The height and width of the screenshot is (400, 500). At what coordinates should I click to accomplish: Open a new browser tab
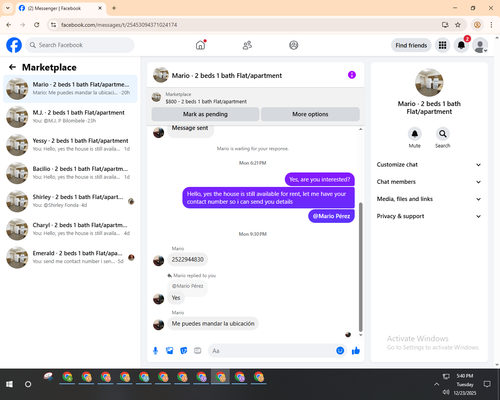pyautogui.click(x=114, y=8)
